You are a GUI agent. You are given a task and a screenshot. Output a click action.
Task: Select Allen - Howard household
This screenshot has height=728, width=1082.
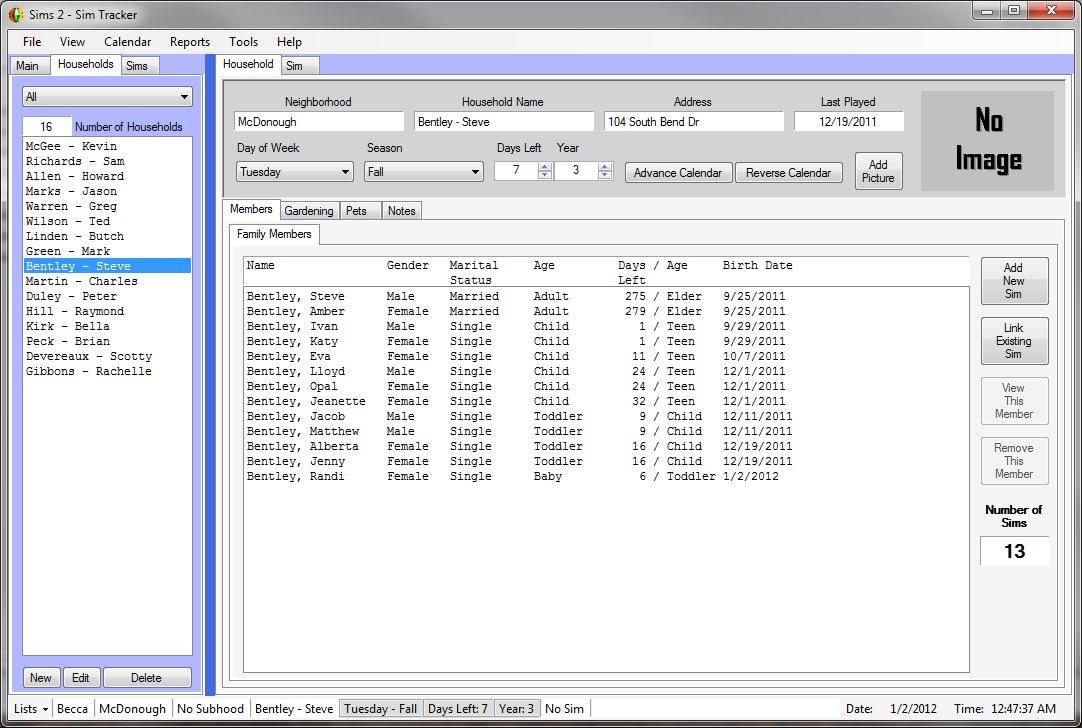[107, 176]
